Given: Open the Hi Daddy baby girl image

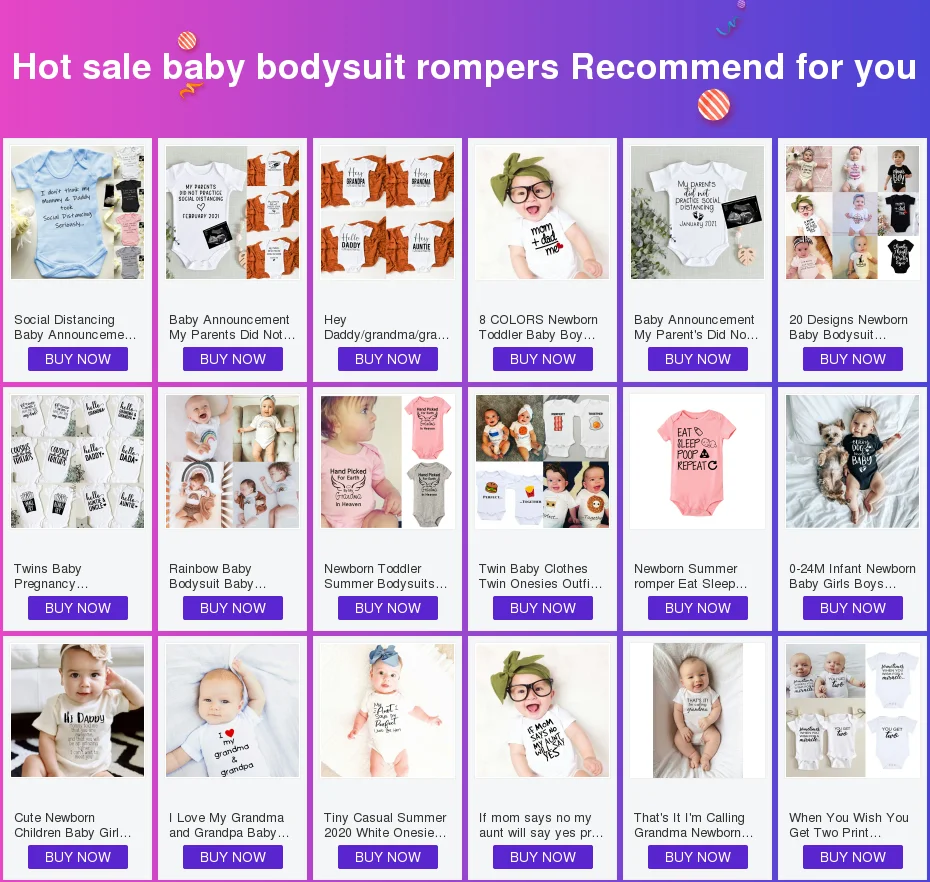Looking at the screenshot, I should pos(78,711).
